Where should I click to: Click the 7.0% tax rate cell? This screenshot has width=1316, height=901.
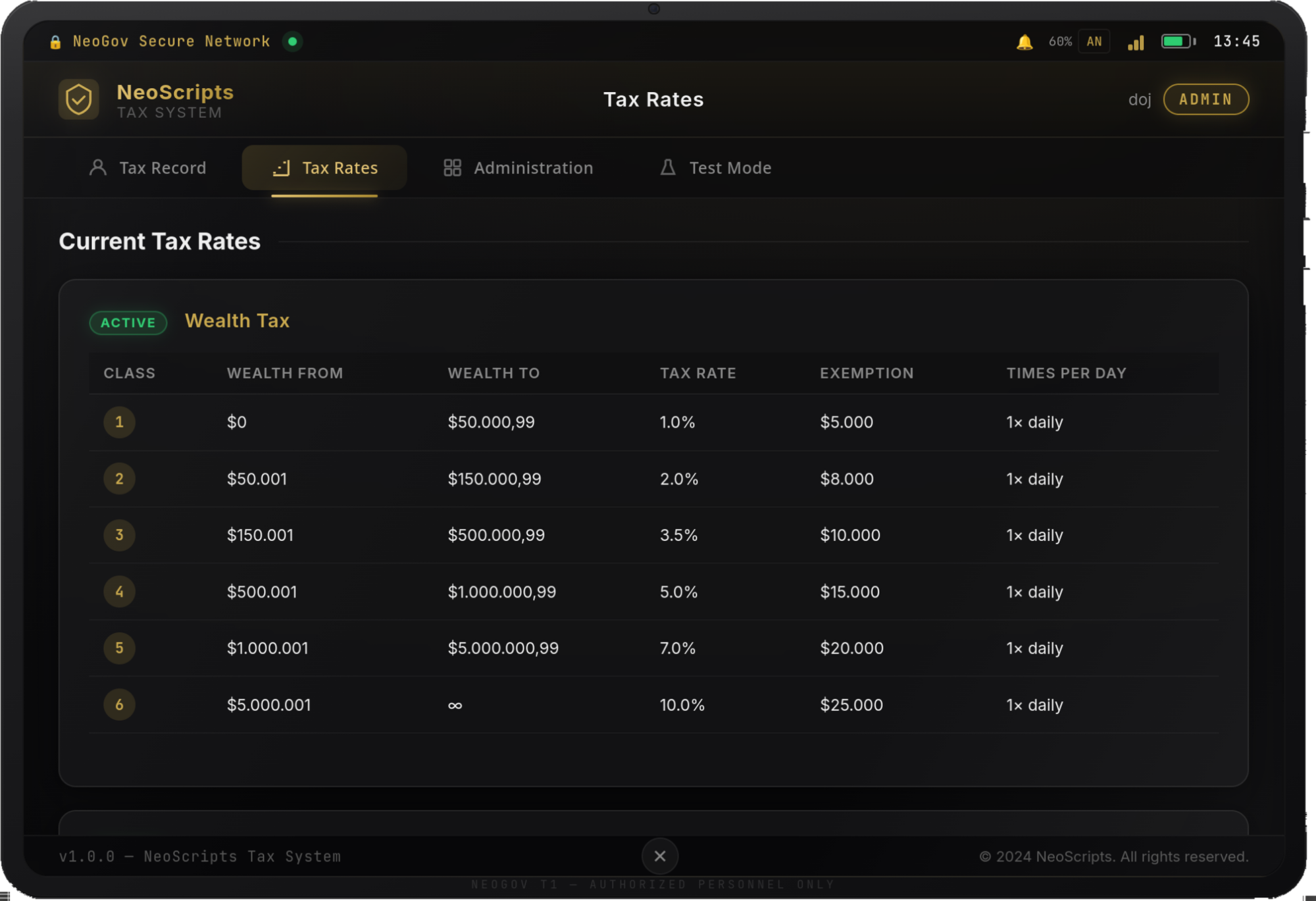678,648
